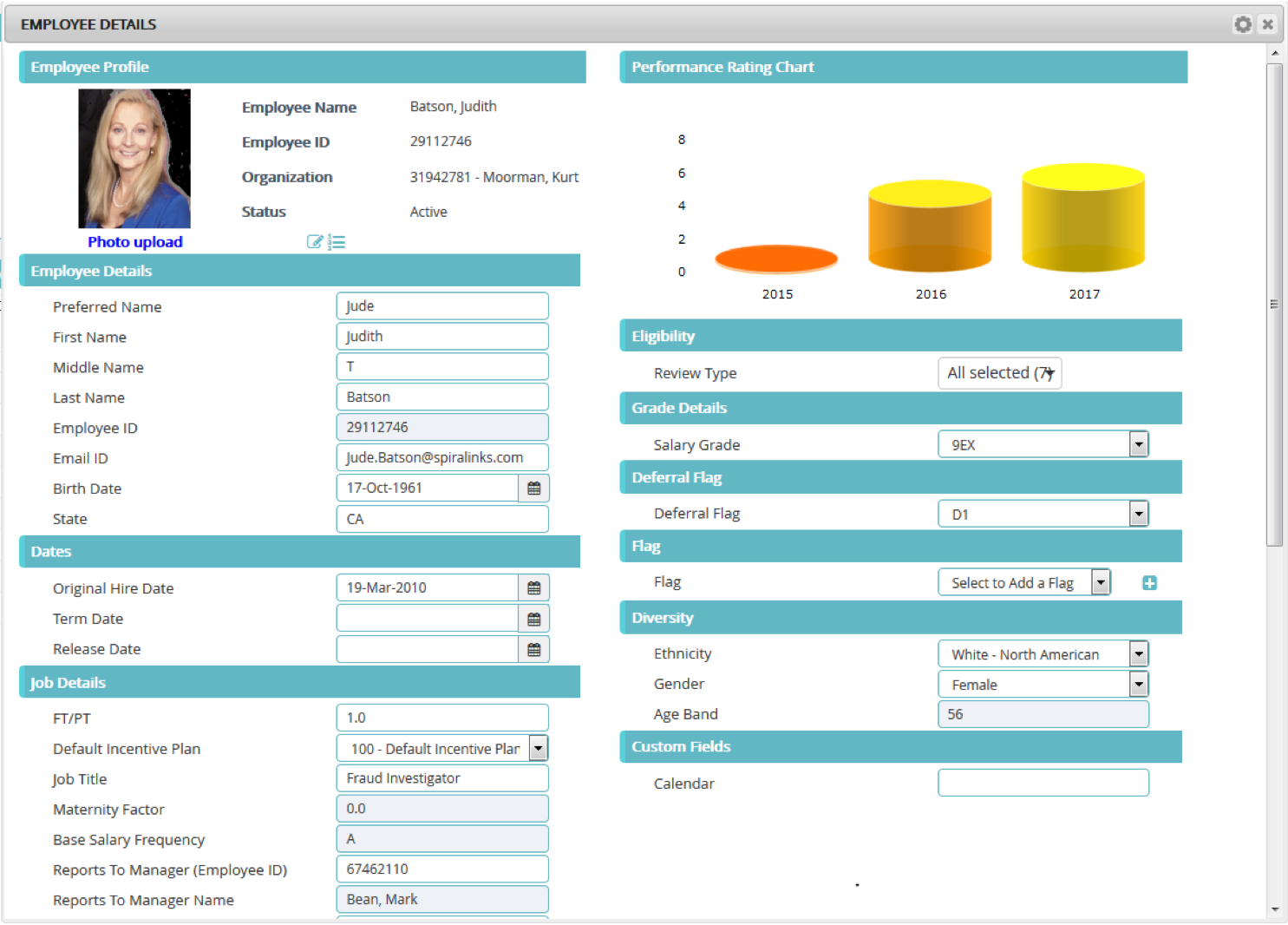Open the Salary Grade dropdown

coord(1139,443)
